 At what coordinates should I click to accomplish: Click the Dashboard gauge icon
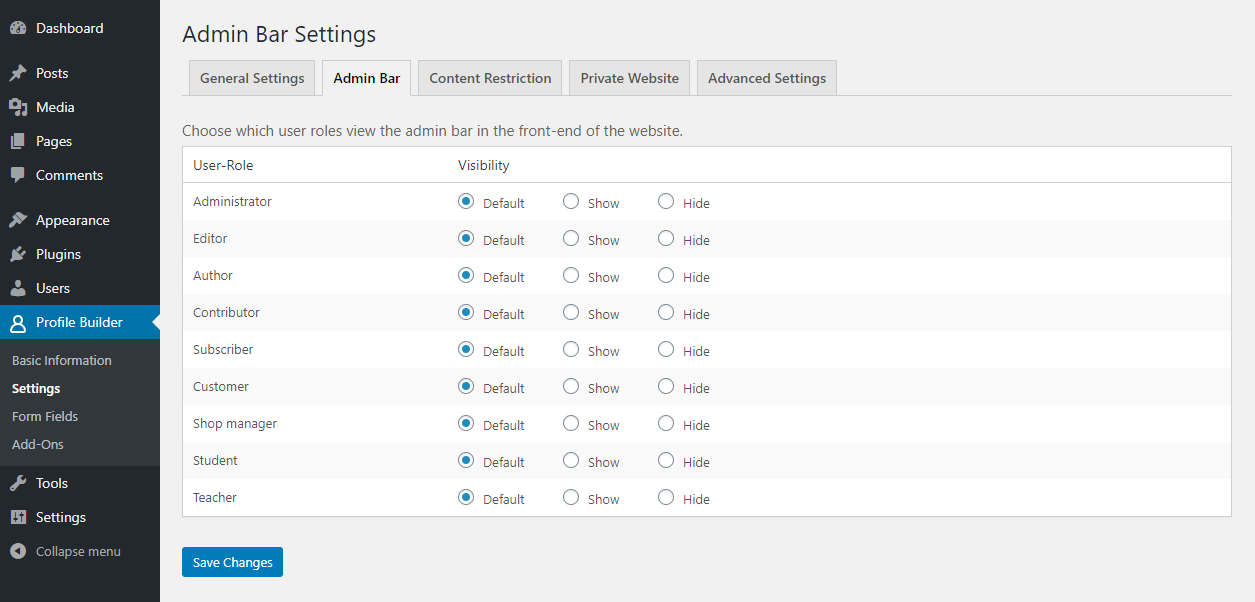point(18,29)
